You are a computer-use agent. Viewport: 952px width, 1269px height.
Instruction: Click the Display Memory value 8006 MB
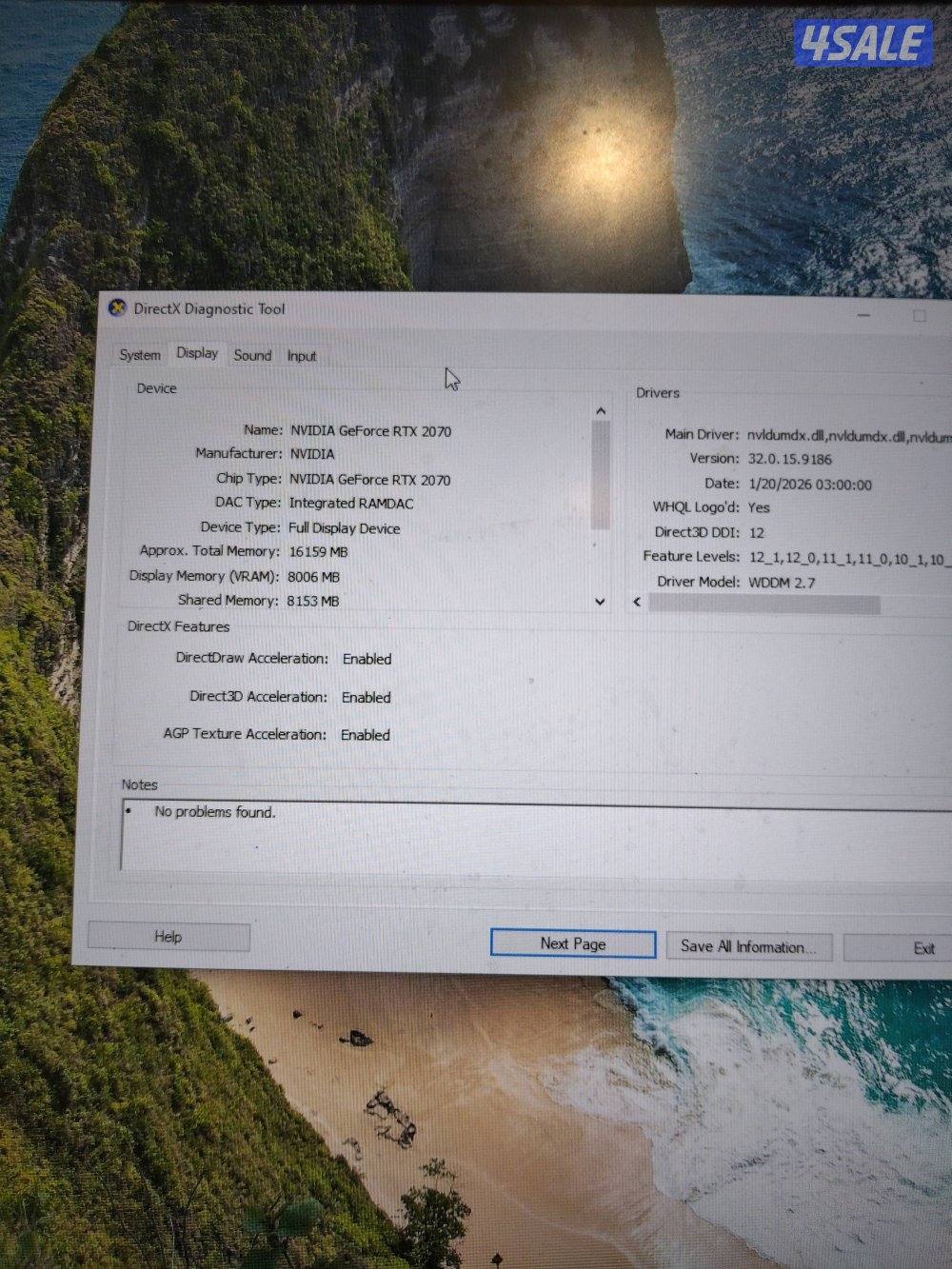[x=313, y=577]
